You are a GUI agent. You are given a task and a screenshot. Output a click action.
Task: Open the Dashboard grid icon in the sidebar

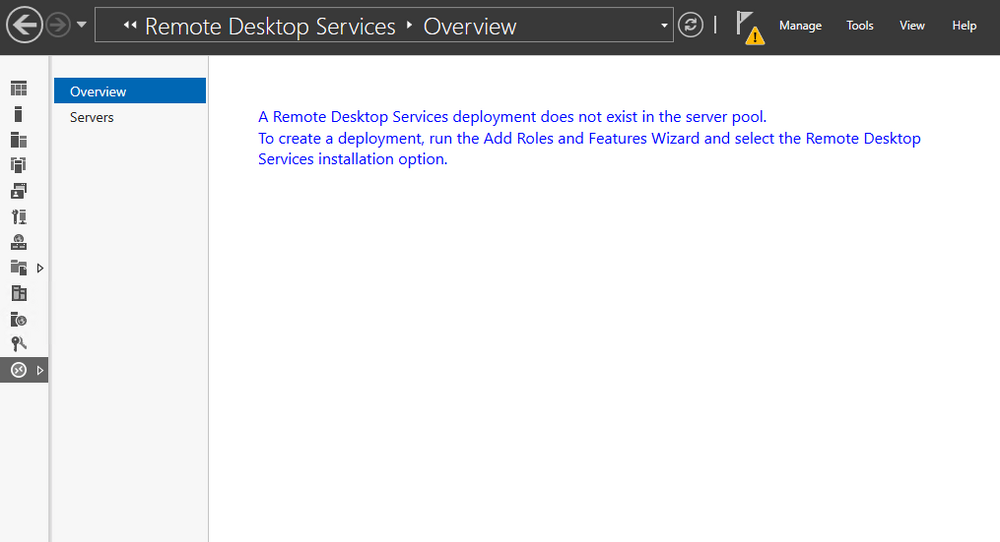19,89
